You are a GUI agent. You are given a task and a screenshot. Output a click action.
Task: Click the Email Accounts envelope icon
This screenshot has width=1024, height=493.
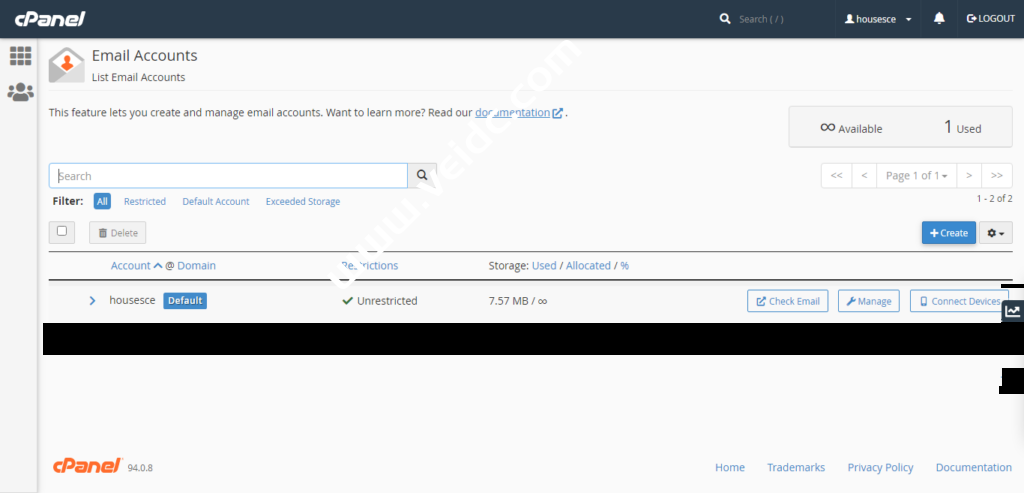pyautogui.click(x=66, y=64)
